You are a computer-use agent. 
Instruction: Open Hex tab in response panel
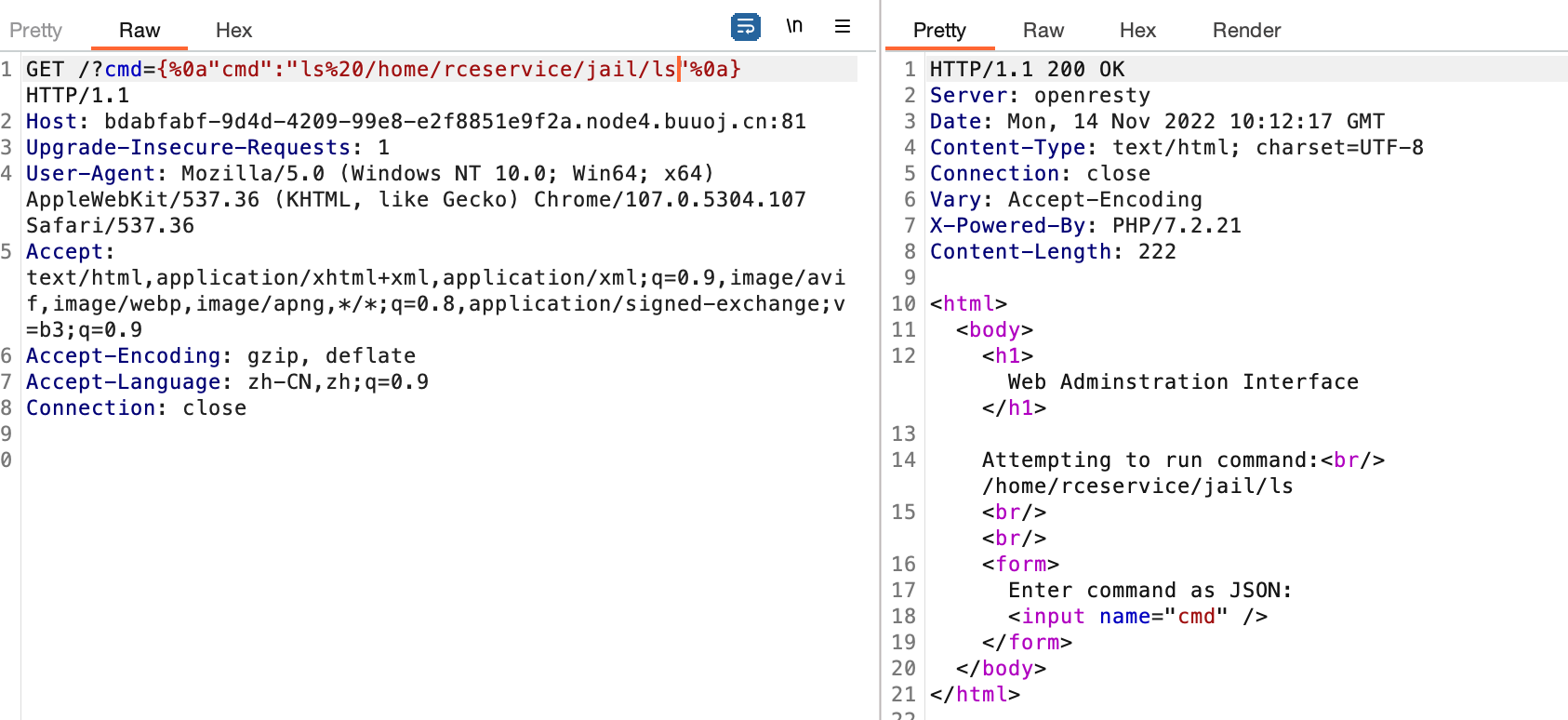(1137, 31)
